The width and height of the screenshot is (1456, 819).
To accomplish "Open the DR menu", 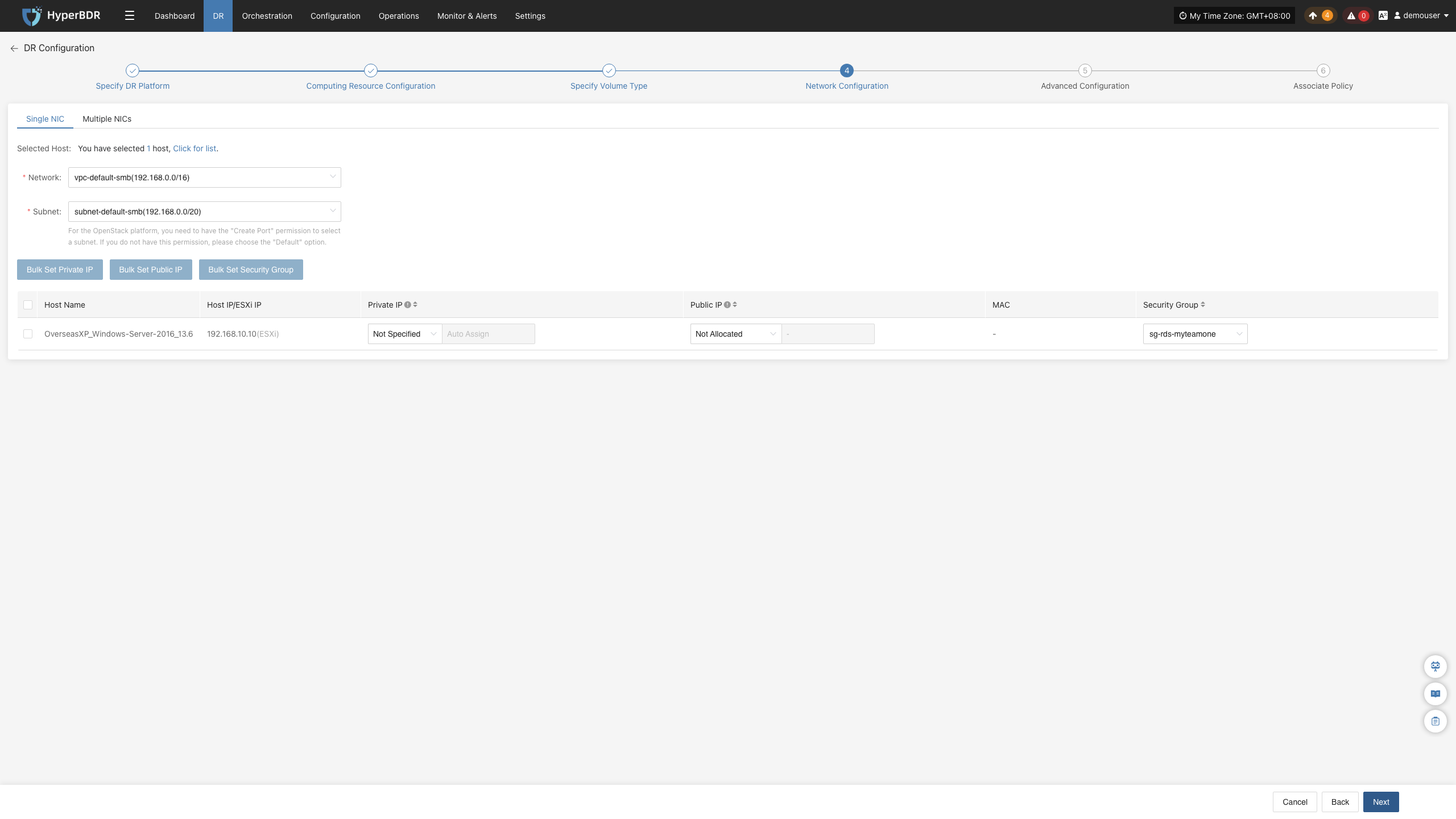I will click(218, 16).
